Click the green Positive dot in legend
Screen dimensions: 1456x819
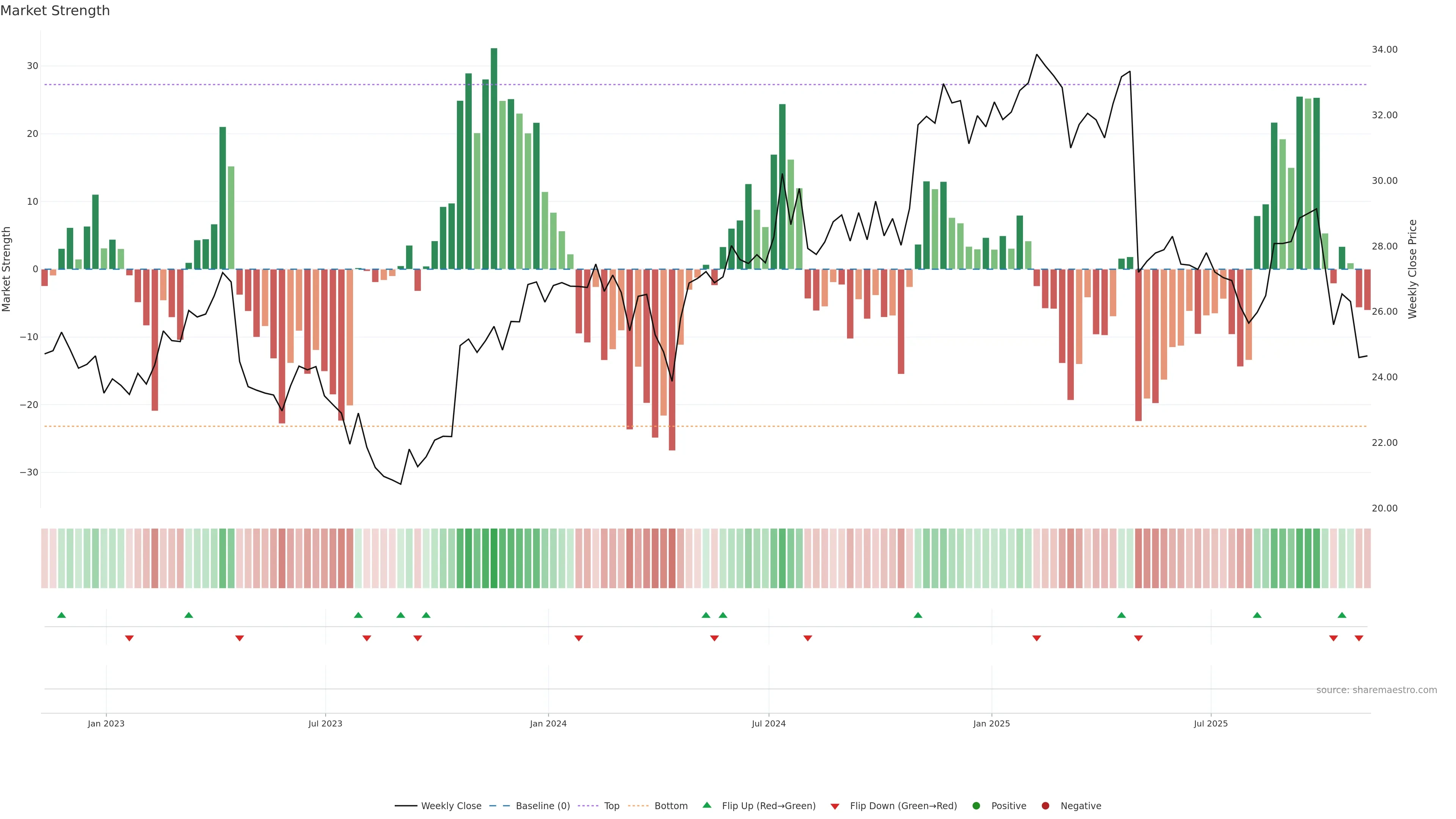point(976,806)
